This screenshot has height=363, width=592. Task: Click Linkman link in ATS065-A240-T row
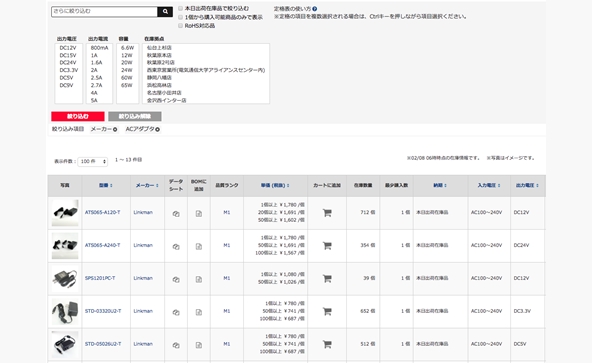tap(143, 246)
